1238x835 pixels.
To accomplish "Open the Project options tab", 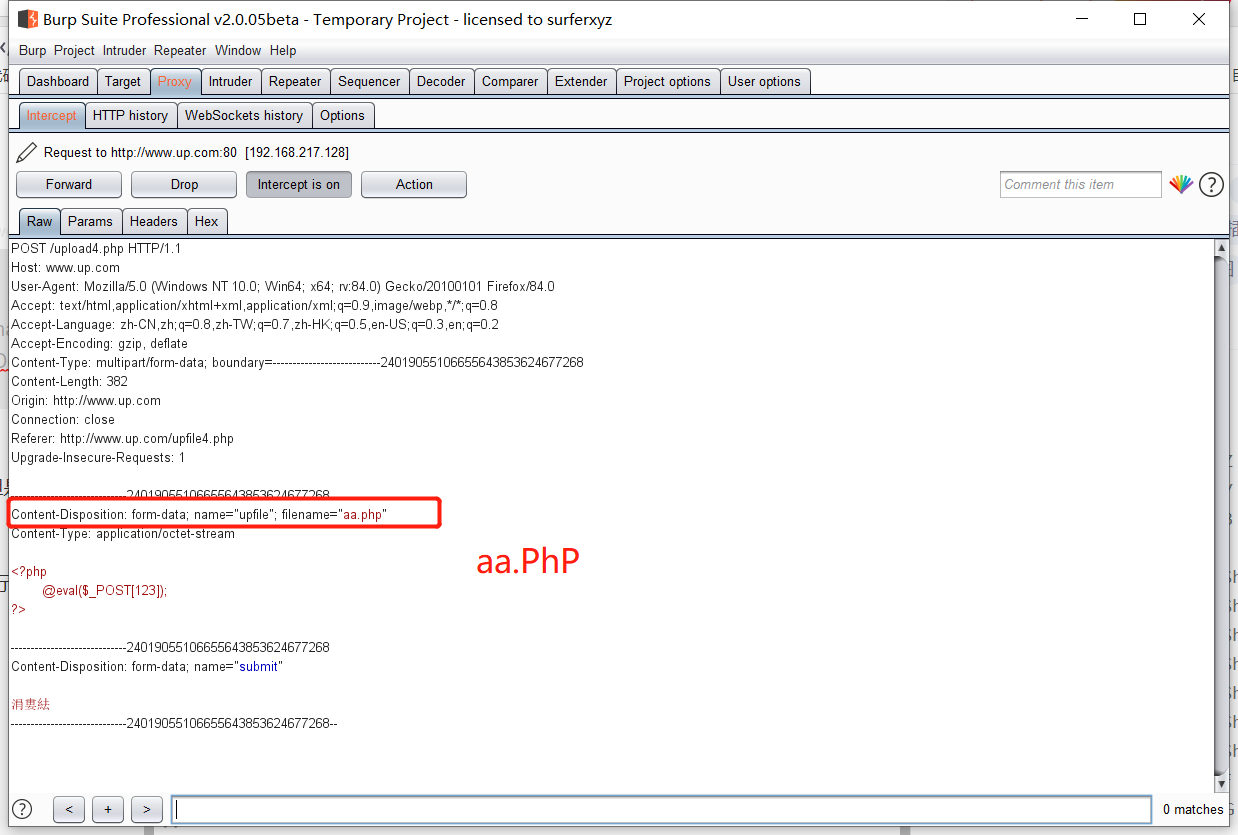I will (x=667, y=82).
